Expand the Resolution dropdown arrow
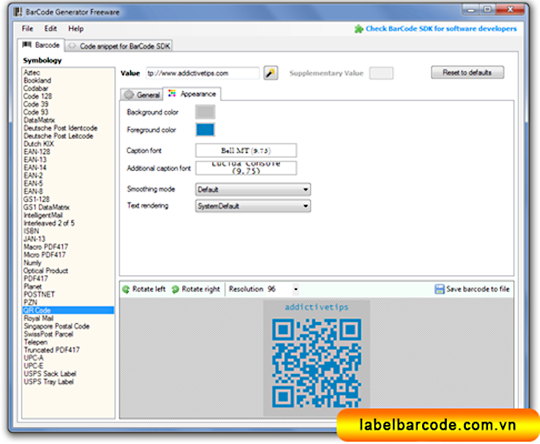 click(295, 289)
